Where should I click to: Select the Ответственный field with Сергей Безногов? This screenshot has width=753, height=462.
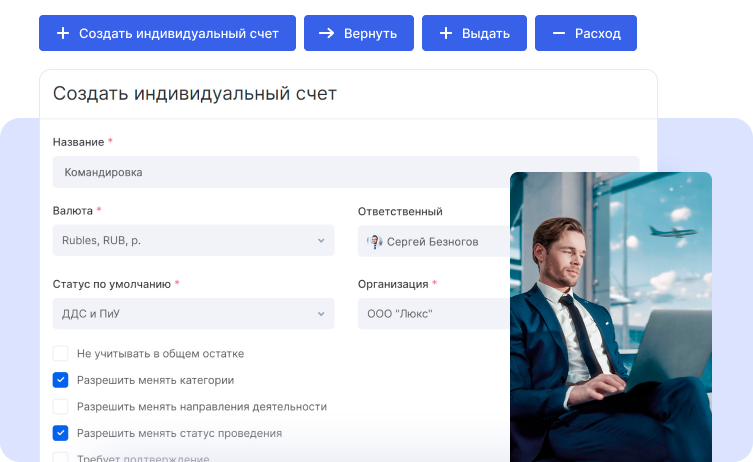point(434,241)
